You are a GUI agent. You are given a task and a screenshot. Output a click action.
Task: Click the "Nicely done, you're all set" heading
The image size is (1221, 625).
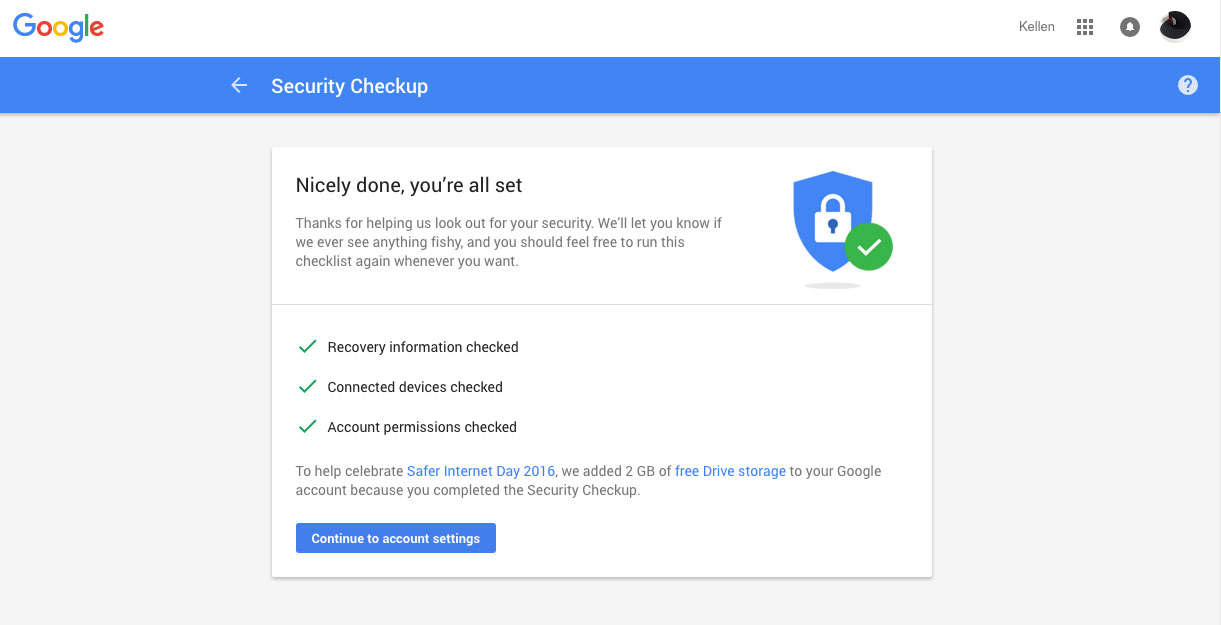(409, 185)
